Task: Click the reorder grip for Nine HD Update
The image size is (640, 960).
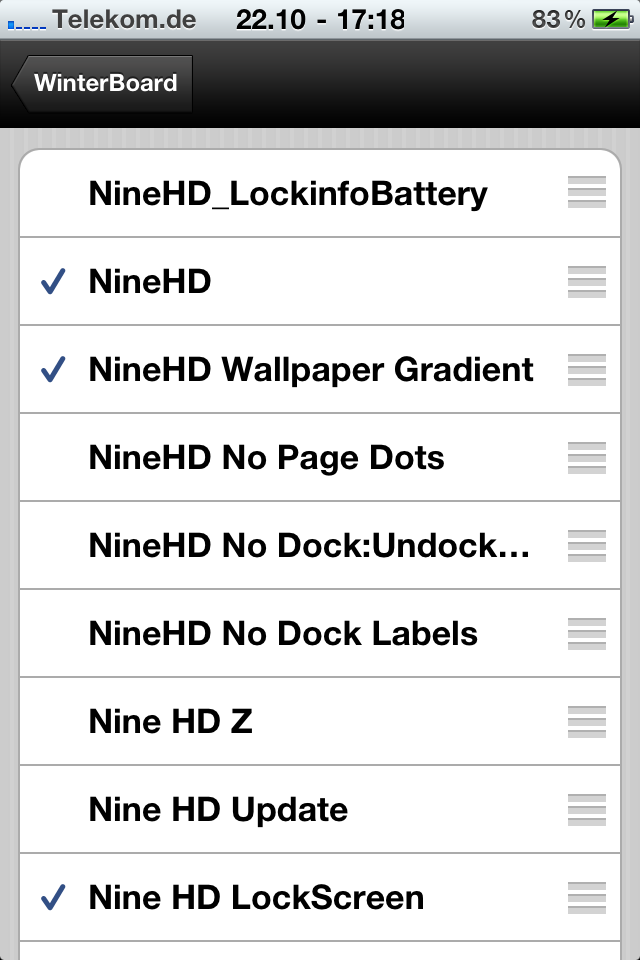Action: point(587,810)
